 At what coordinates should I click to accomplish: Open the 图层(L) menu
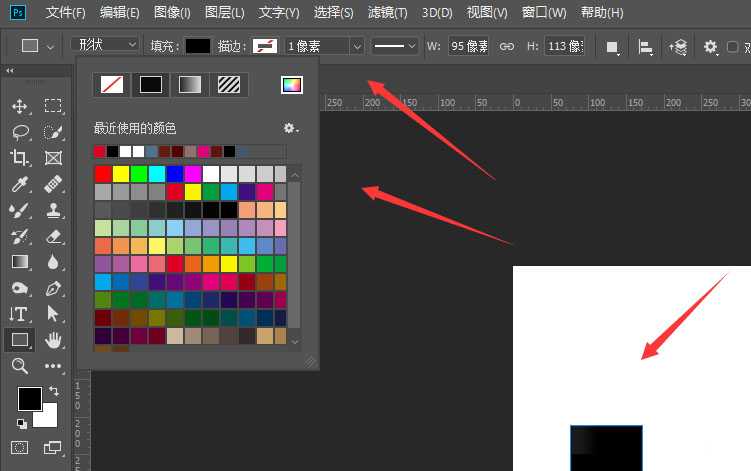(224, 13)
